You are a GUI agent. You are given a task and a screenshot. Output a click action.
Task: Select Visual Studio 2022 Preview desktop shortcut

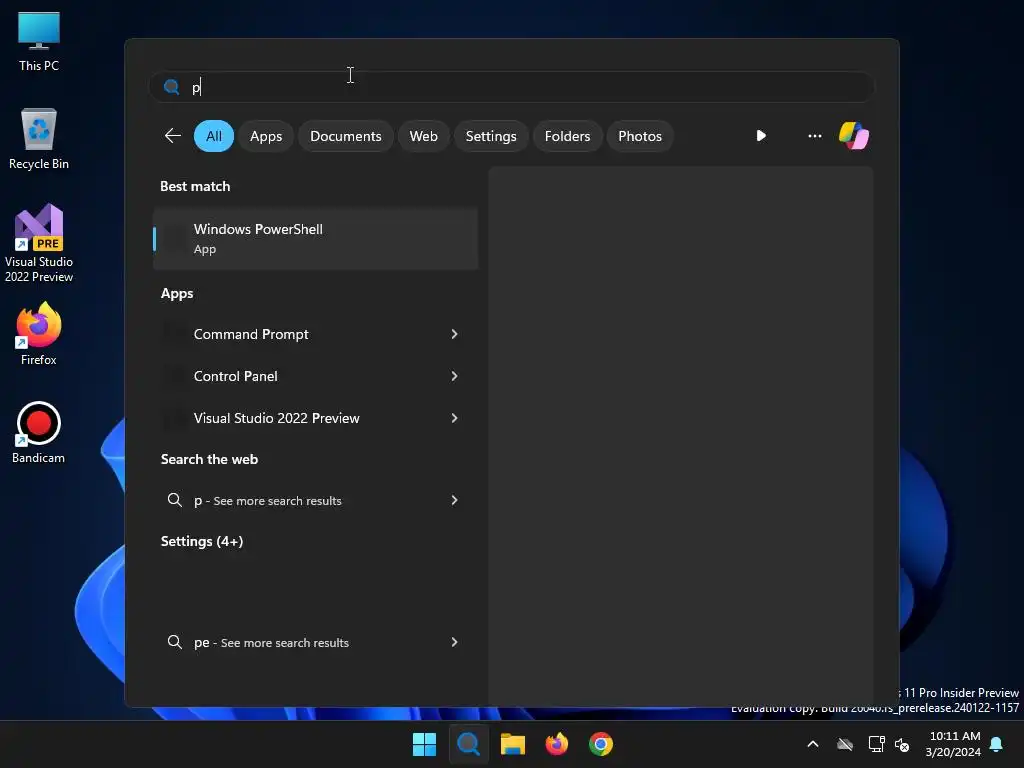click(39, 243)
